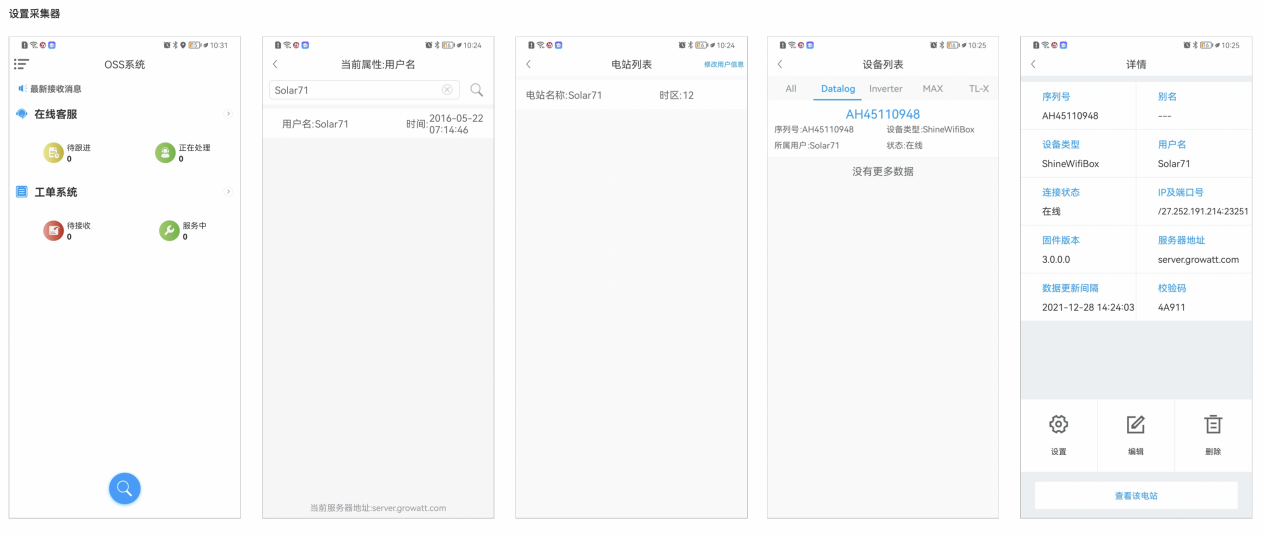Select the 用户名:Solar71 search result row

(x=377, y=124)
